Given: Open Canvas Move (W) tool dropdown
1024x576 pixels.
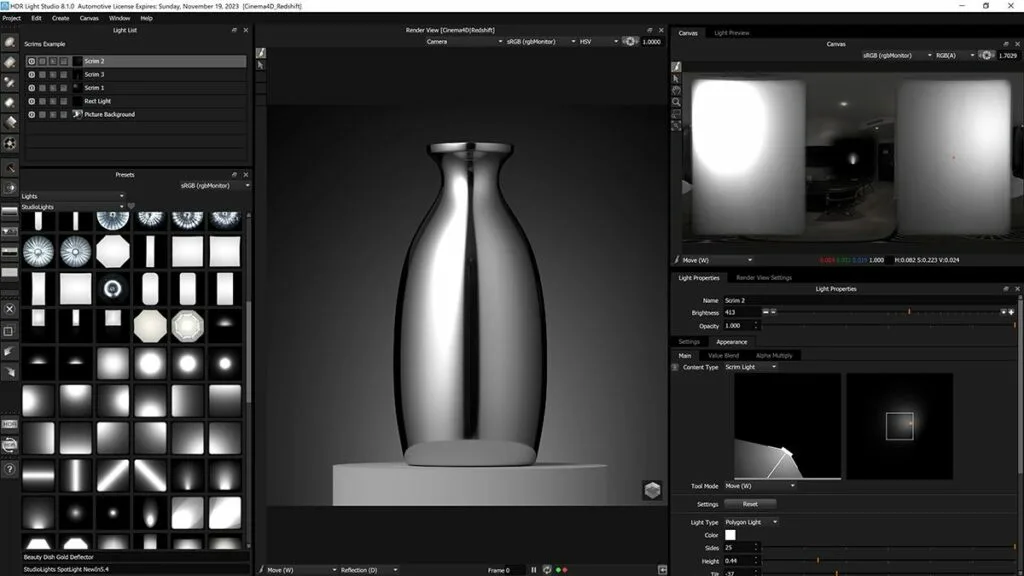Looking at the screenshot, I should [x=717, y=260].
